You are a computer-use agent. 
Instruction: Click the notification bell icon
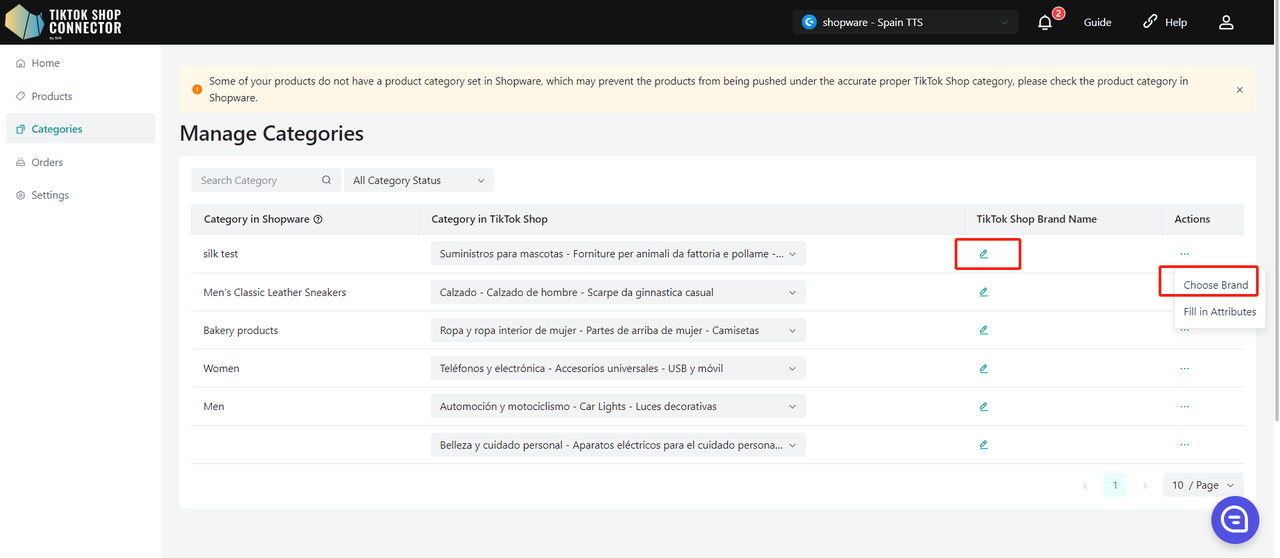point(1045,22)
